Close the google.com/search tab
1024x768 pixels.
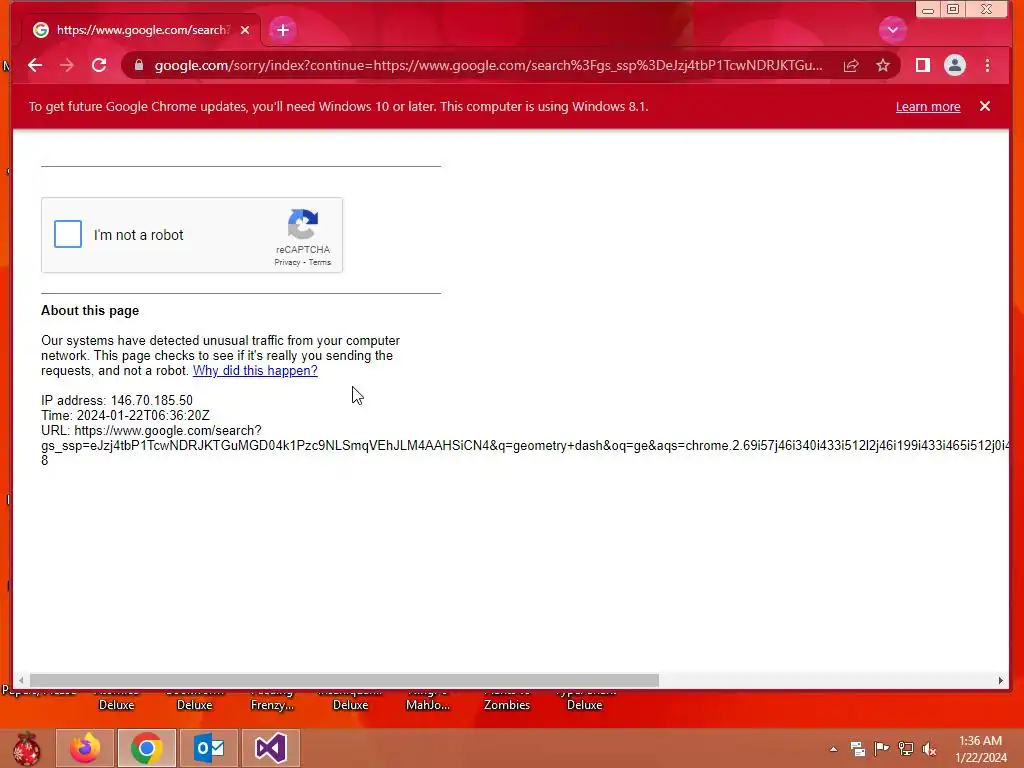[245, 30]
